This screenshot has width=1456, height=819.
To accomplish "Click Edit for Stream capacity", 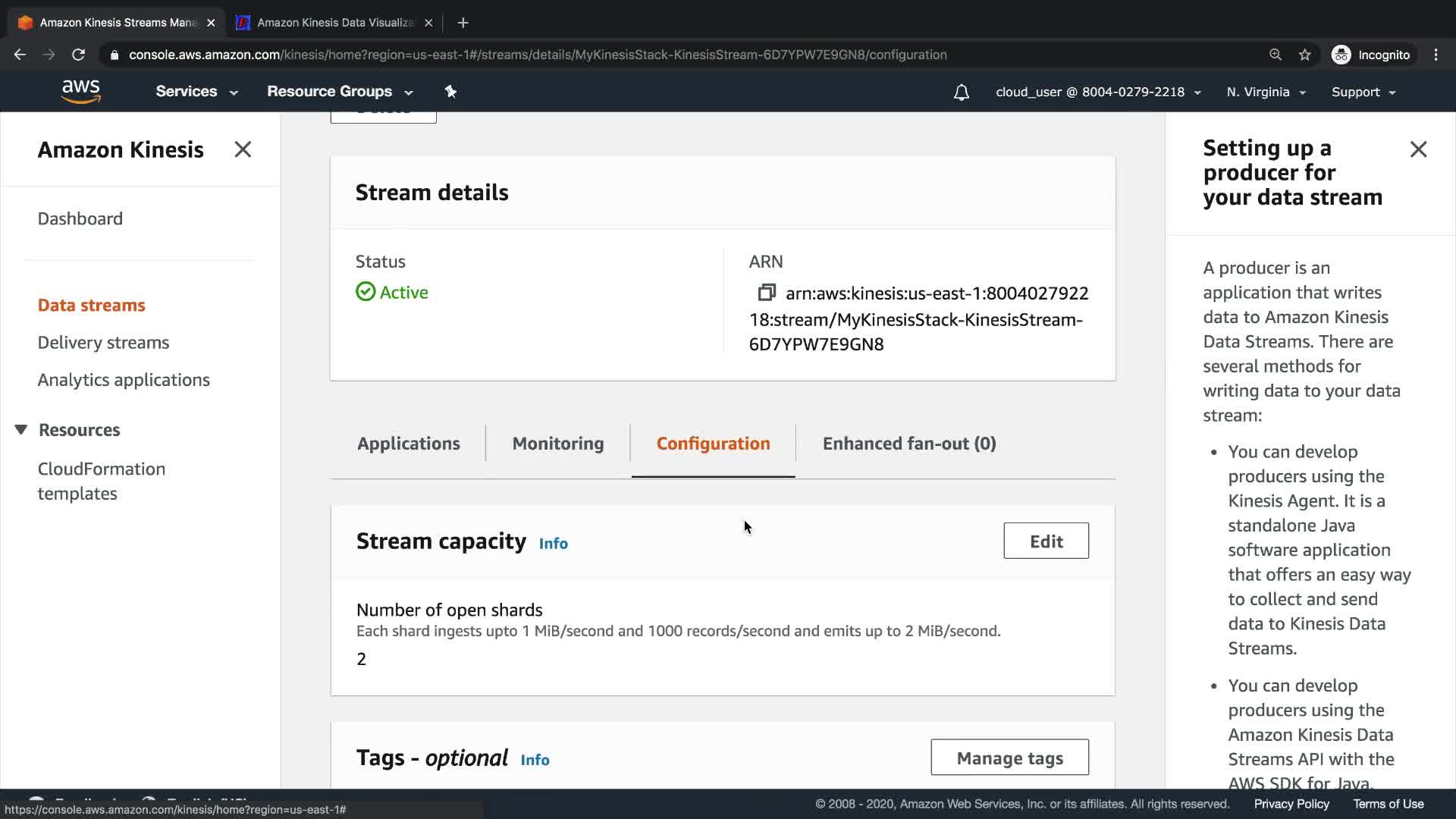I will (x=1046, y=541).
